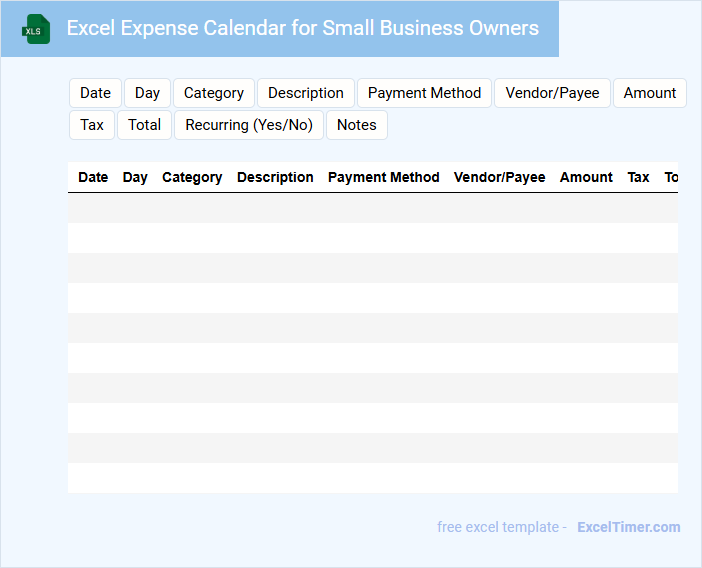
Task: Click the Payment Method table column header
Action: point(383,177)
